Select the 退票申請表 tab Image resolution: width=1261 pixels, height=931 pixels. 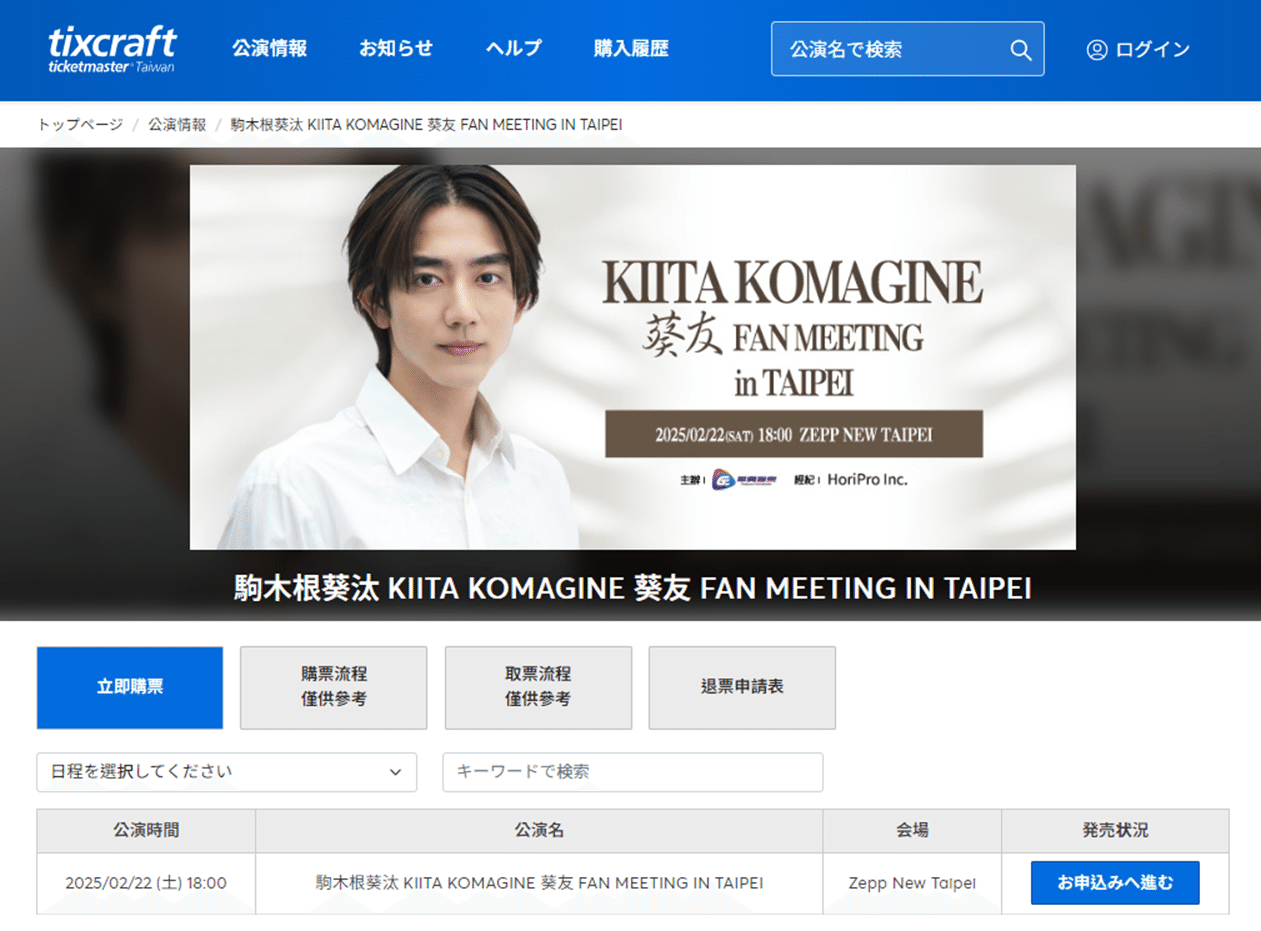[742, 687]
